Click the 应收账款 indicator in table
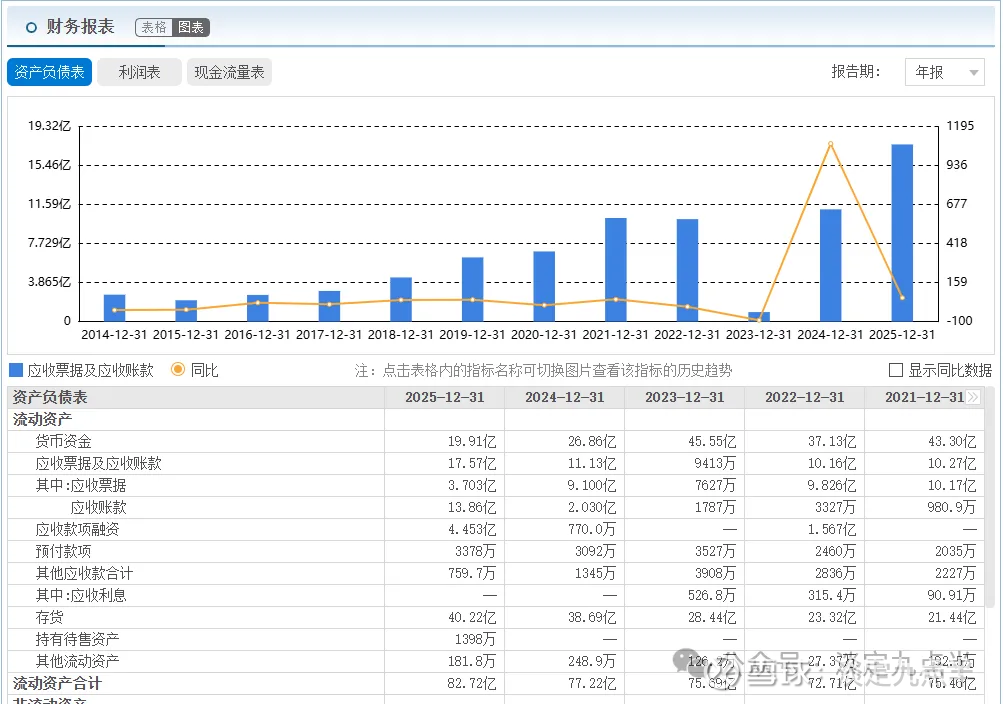The width and height of the screenshot is (1004, 704). (x=98, y=507)
